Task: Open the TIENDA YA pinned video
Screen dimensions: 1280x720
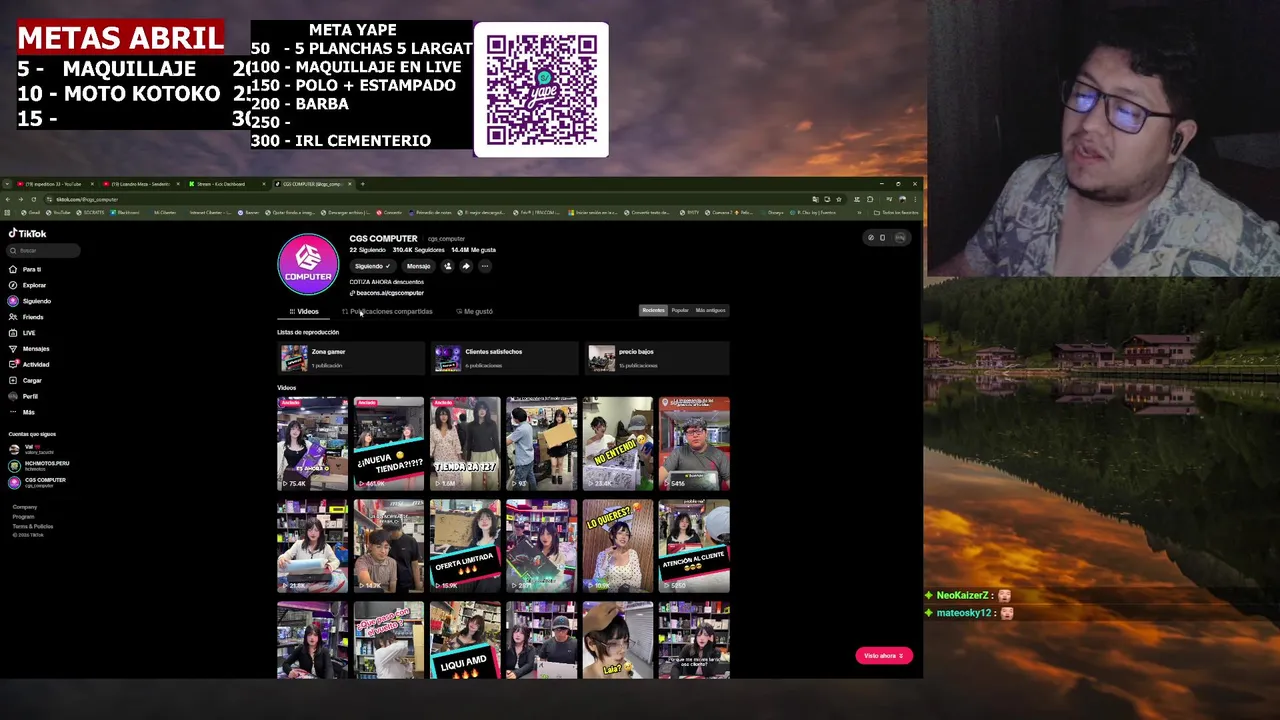Action: pos(465,443)
